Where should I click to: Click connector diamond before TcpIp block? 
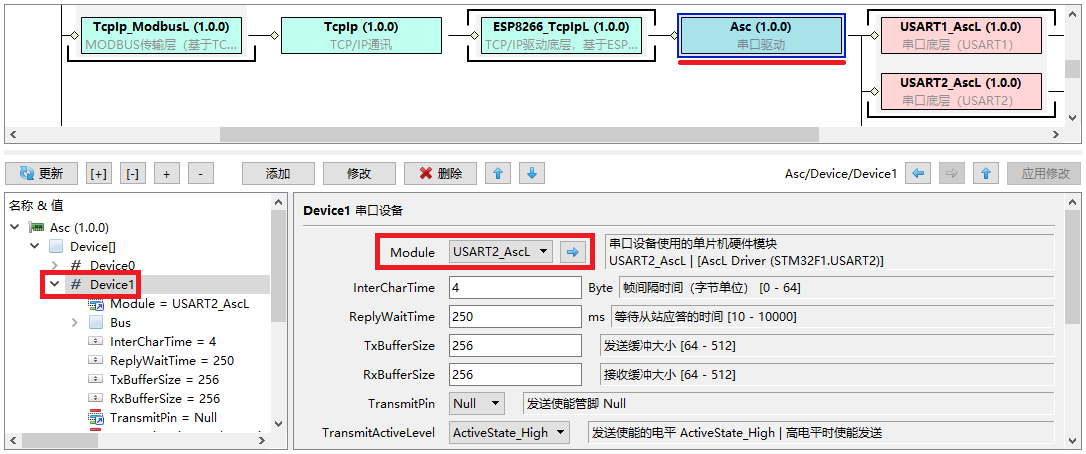point(274,35)
